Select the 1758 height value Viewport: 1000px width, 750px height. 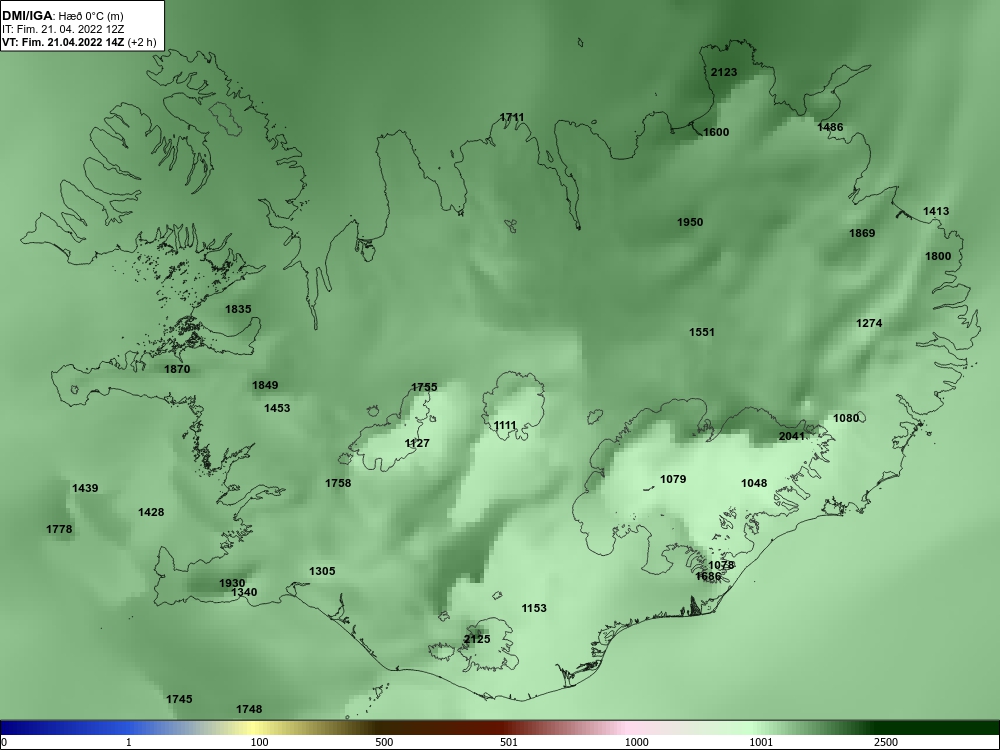(x=338, y=483)
